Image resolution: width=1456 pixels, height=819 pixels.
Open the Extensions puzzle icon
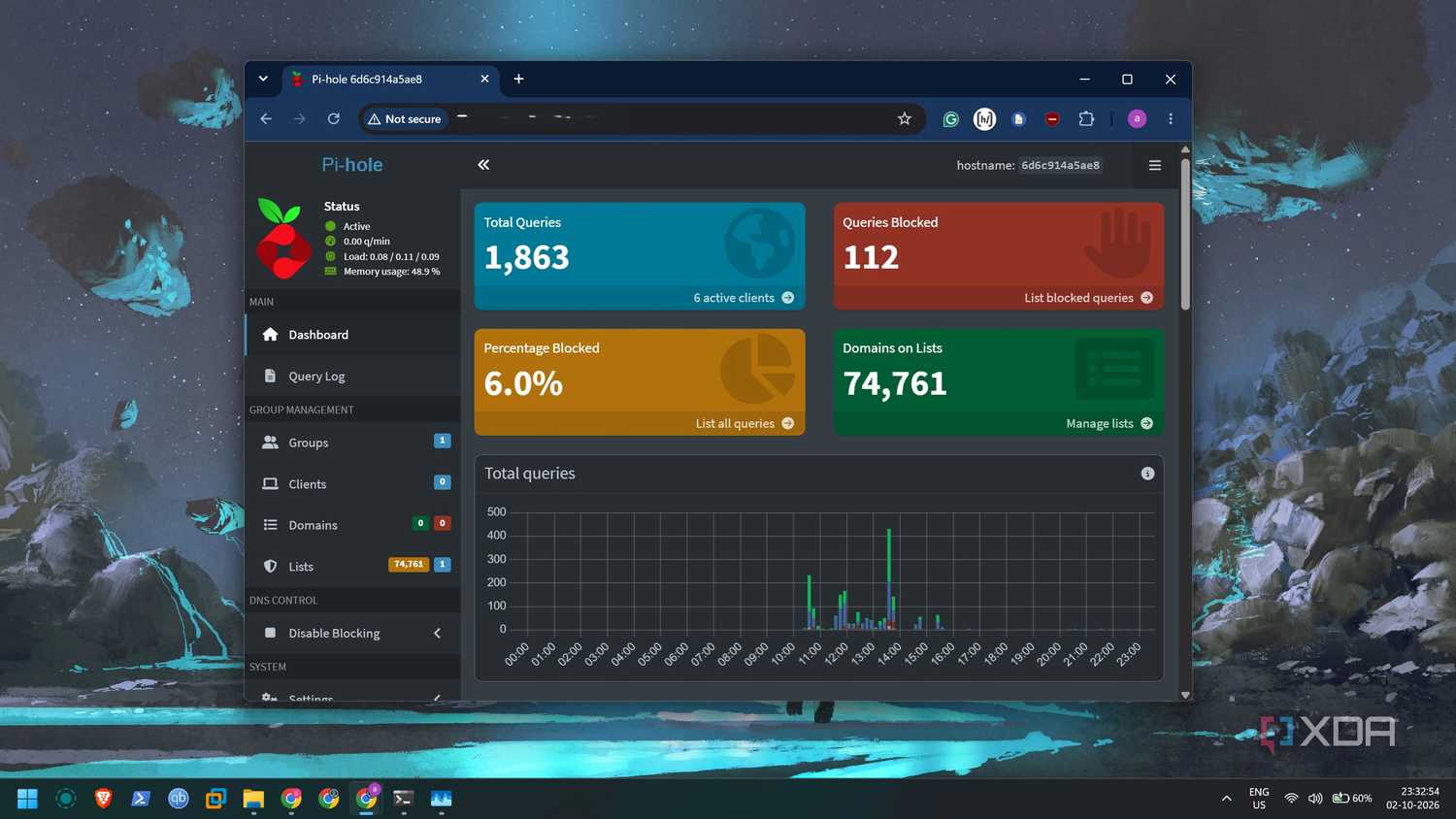pyautogui.click(x=1086, y=118)
